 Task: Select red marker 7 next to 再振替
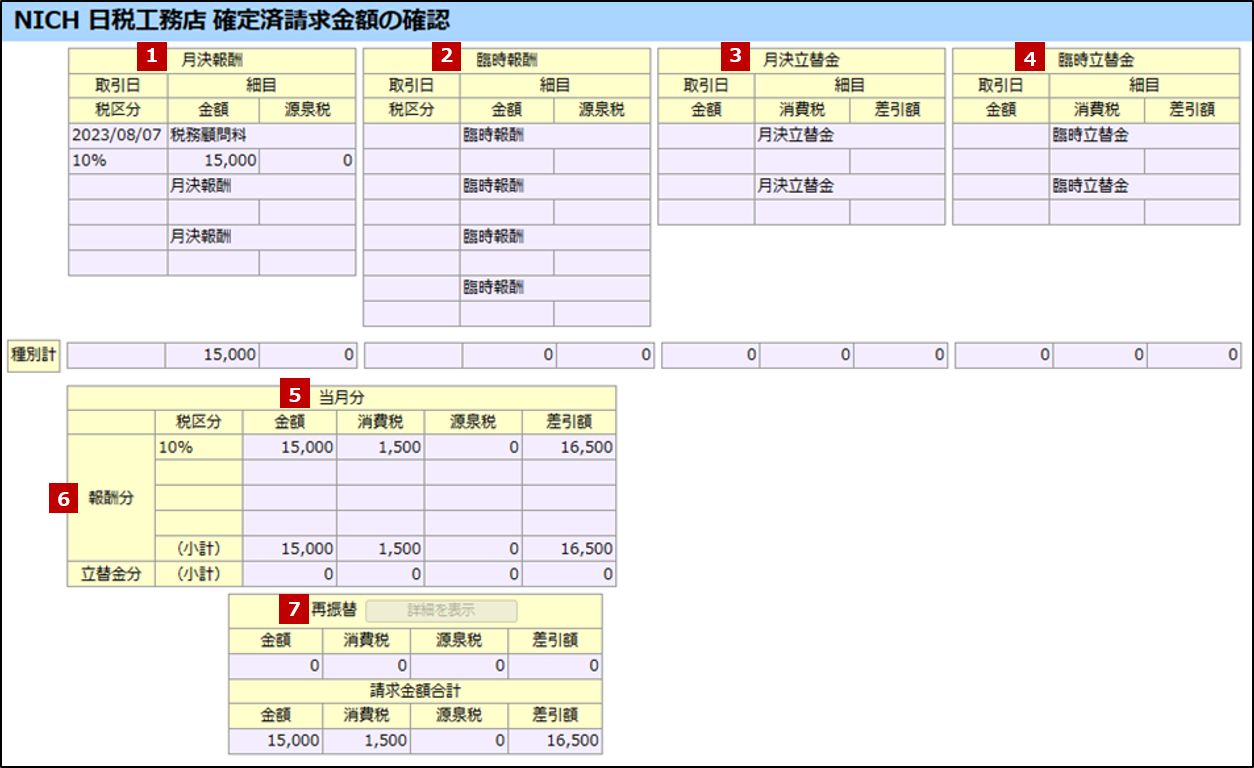[293, 607]
